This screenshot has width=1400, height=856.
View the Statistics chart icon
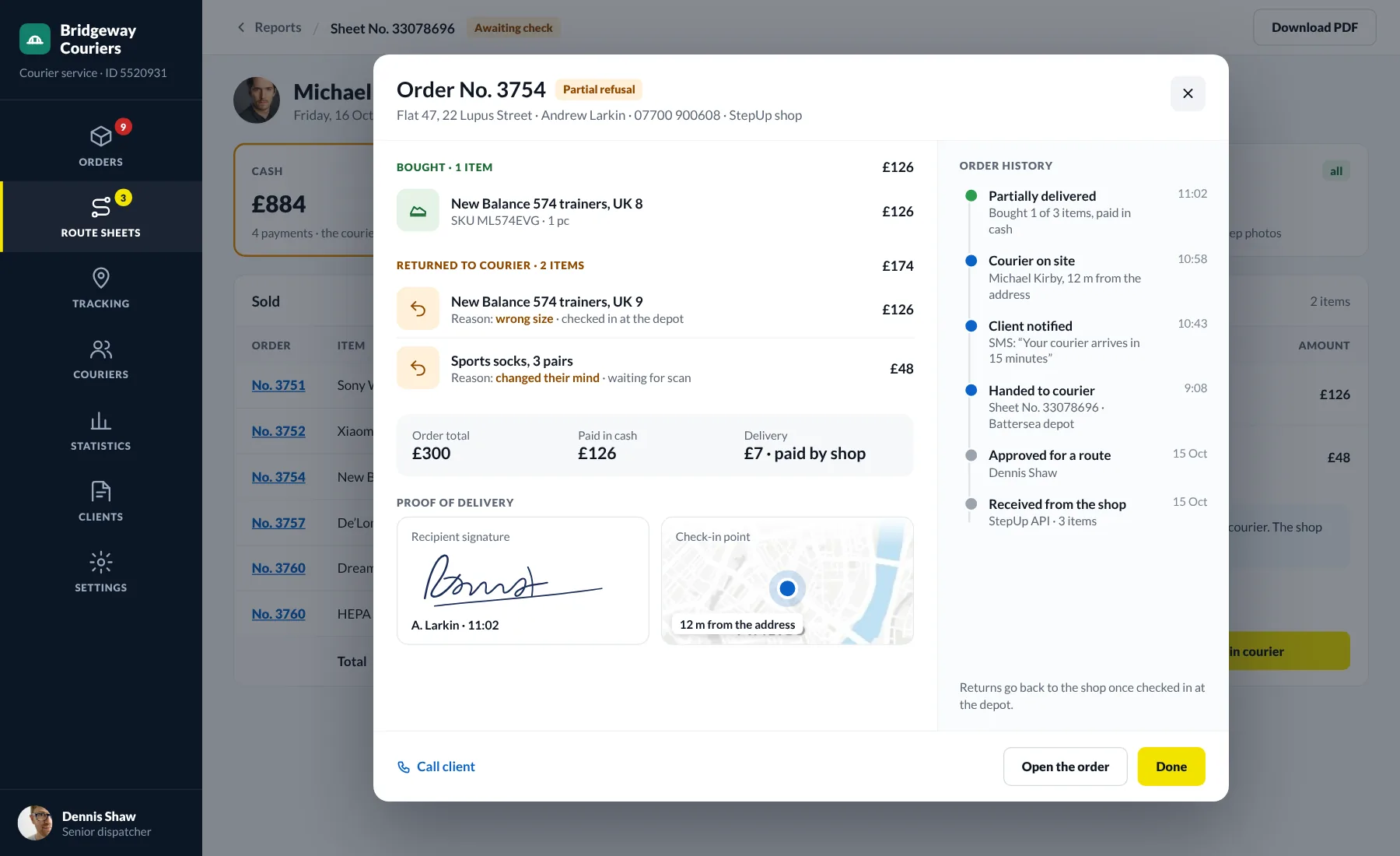pyautogui.click(x=101, y=420)
